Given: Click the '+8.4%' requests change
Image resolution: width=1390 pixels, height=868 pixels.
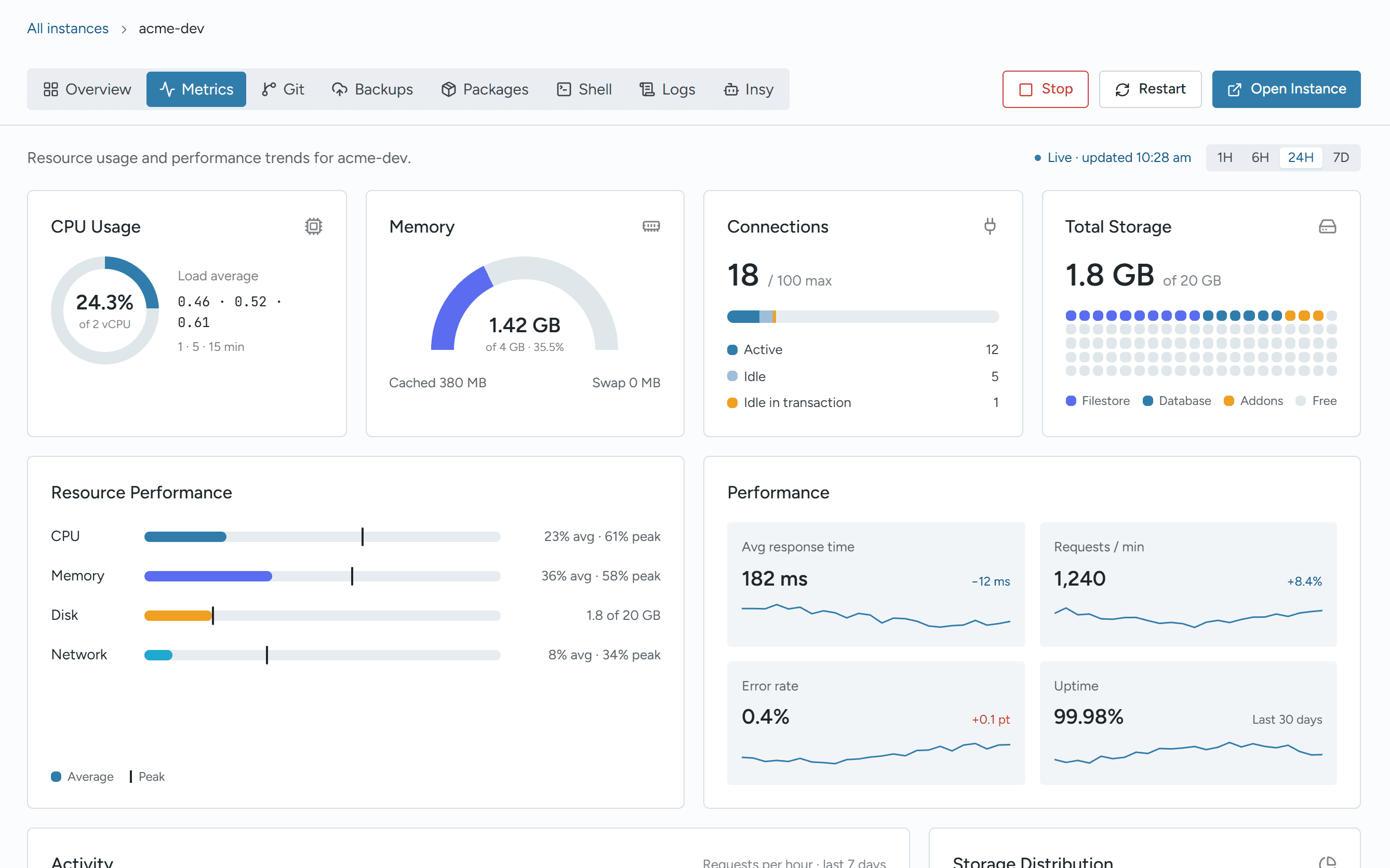Looking at the screenshot, I should (1304, 581).
